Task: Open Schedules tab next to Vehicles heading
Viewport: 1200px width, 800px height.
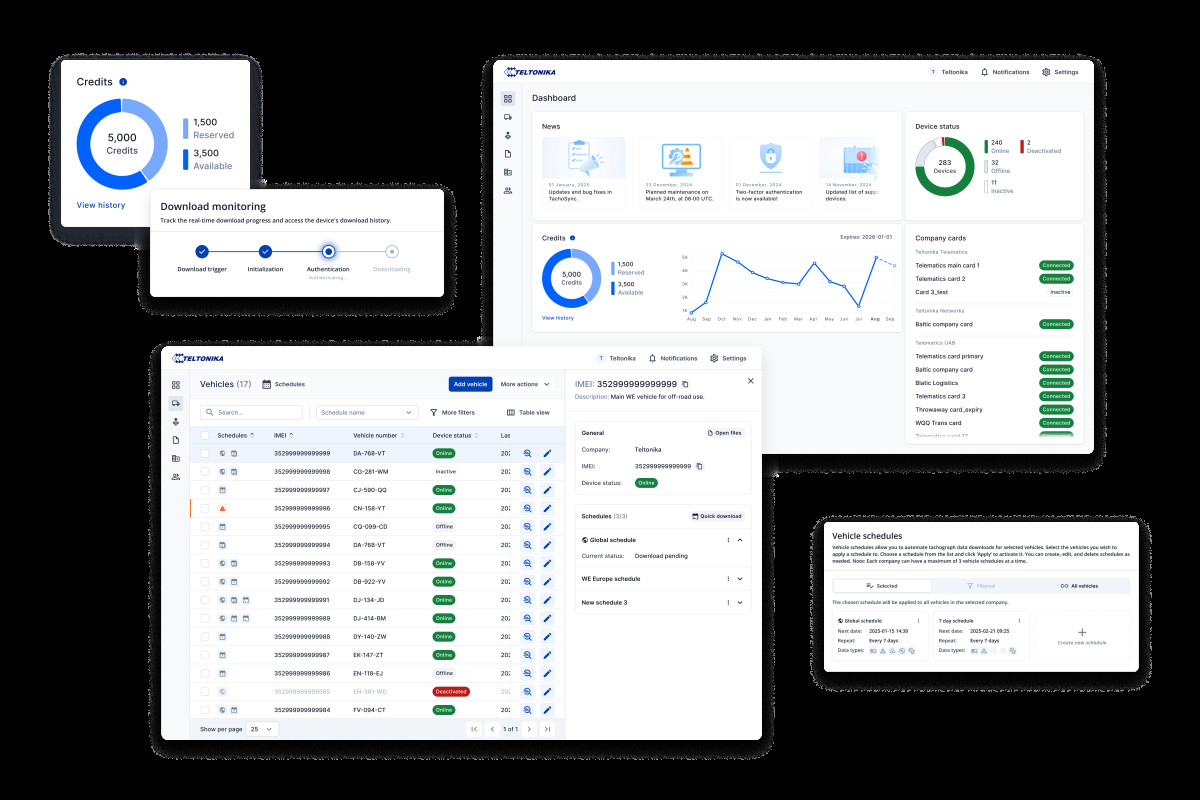Action: 284,384
